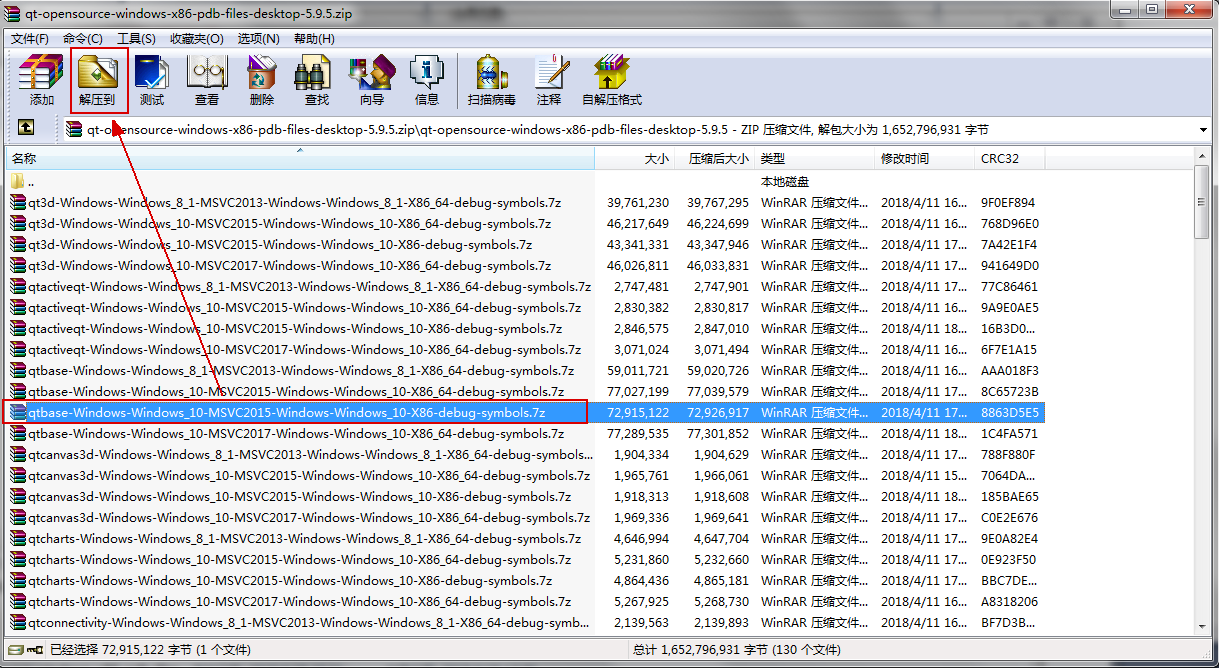Open the 向导 (Wizard) toolbar icon
Viewport: 1219px width, 668px height.
(371, 80)
